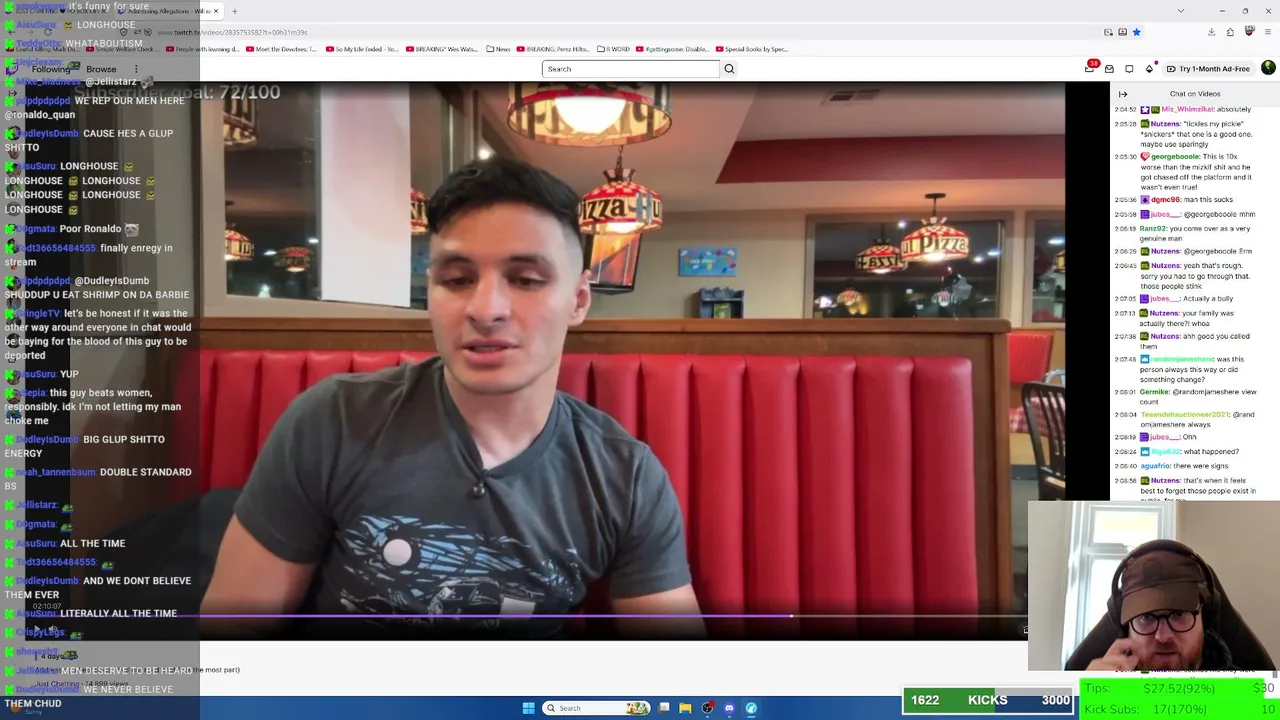Open the browser downloads icon

1211,32
